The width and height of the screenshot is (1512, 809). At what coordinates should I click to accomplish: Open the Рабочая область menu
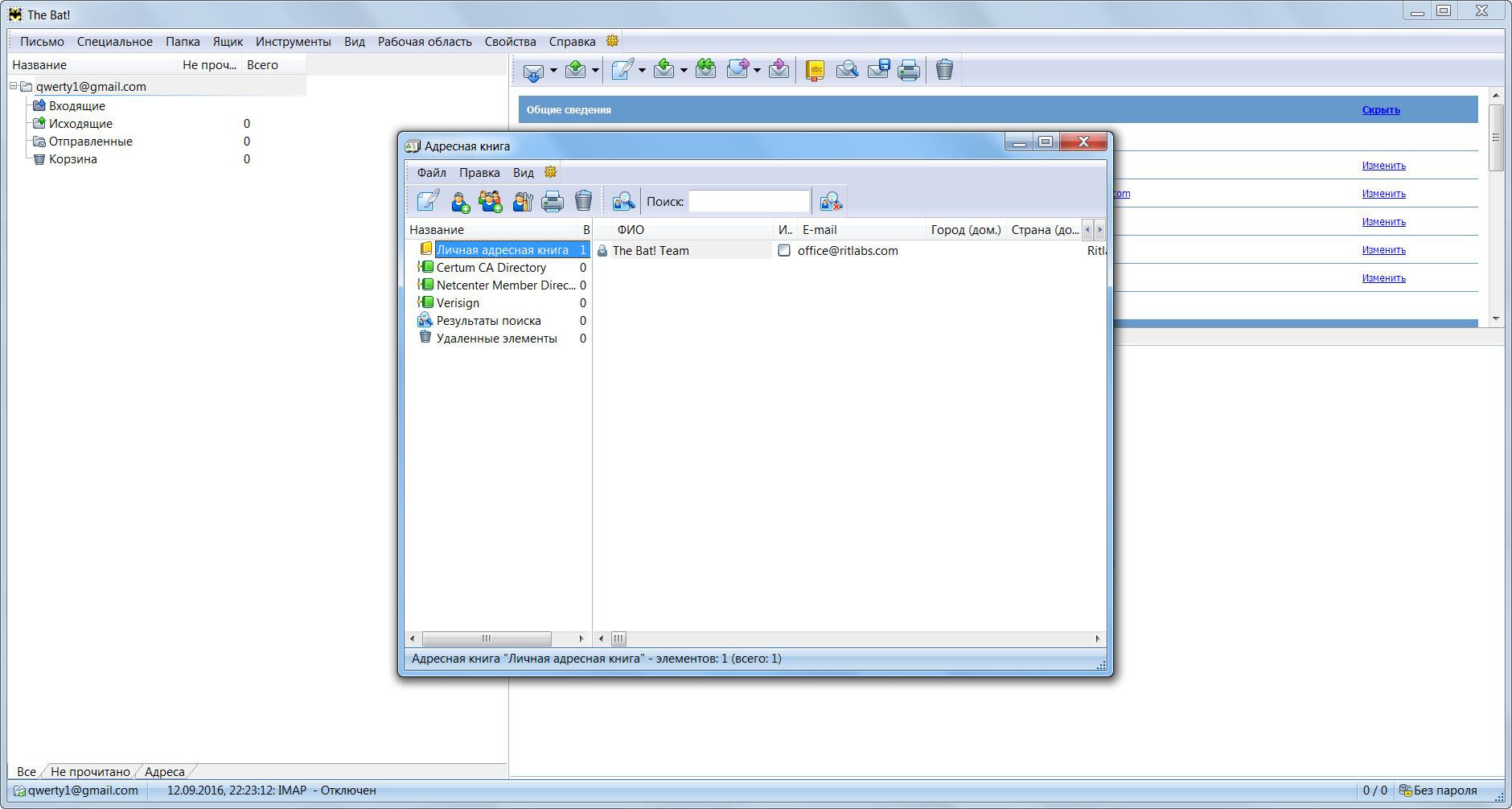tap(425, 42)
